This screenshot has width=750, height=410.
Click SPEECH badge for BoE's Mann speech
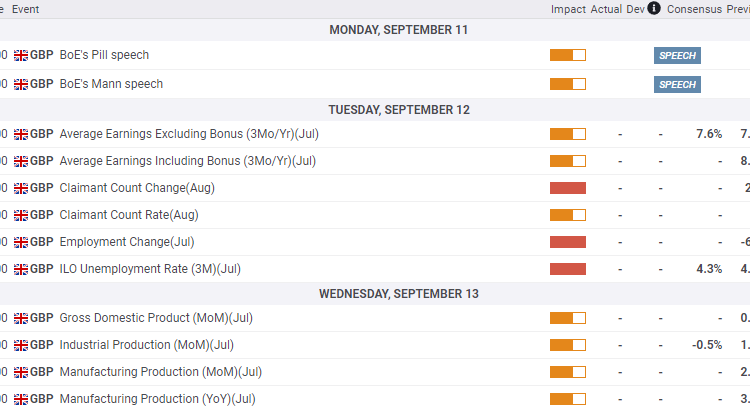(x=677, y=84)
